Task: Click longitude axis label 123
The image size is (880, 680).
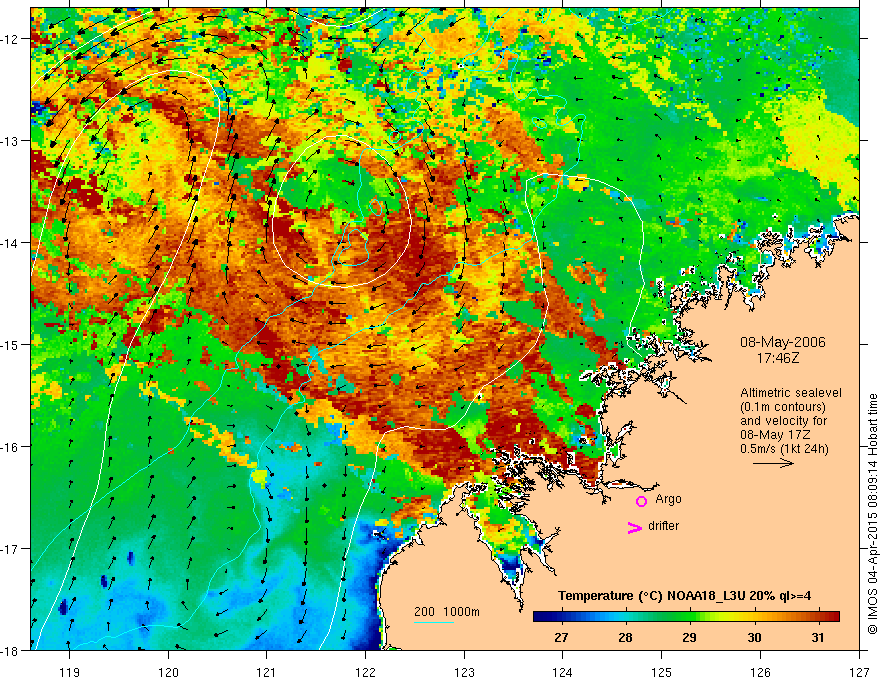Action: (464, 672)
